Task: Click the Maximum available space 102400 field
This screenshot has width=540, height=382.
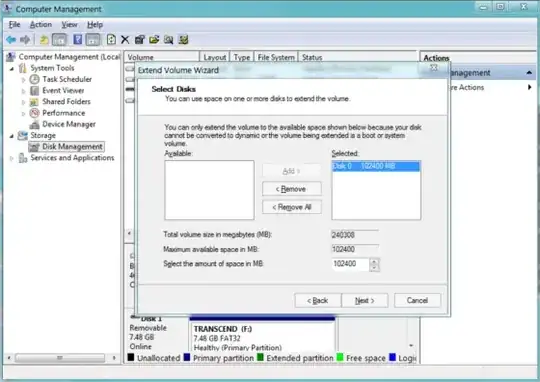Action: [355, 249]
